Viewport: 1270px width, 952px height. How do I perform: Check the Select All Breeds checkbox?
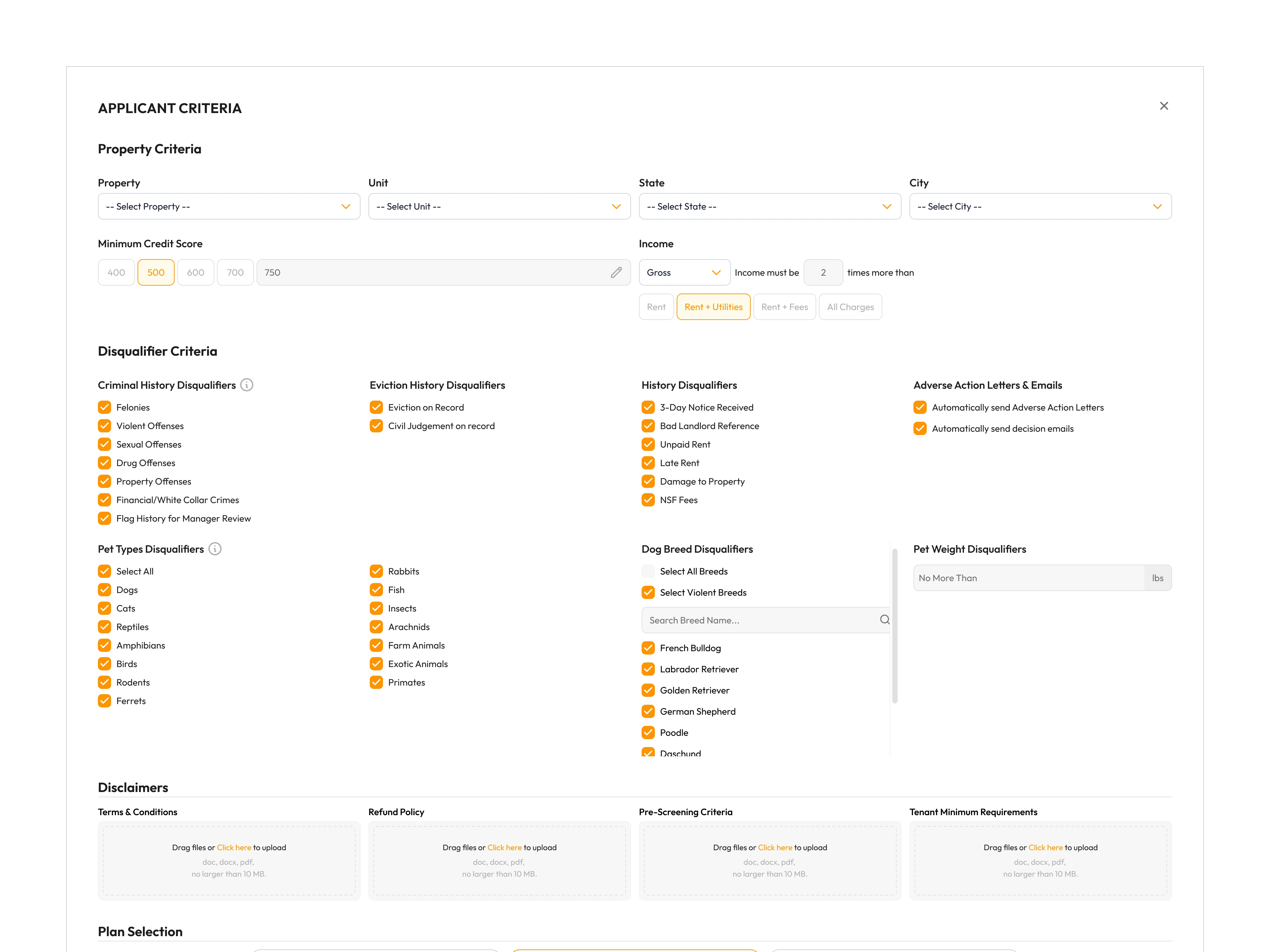pos(648,572)
